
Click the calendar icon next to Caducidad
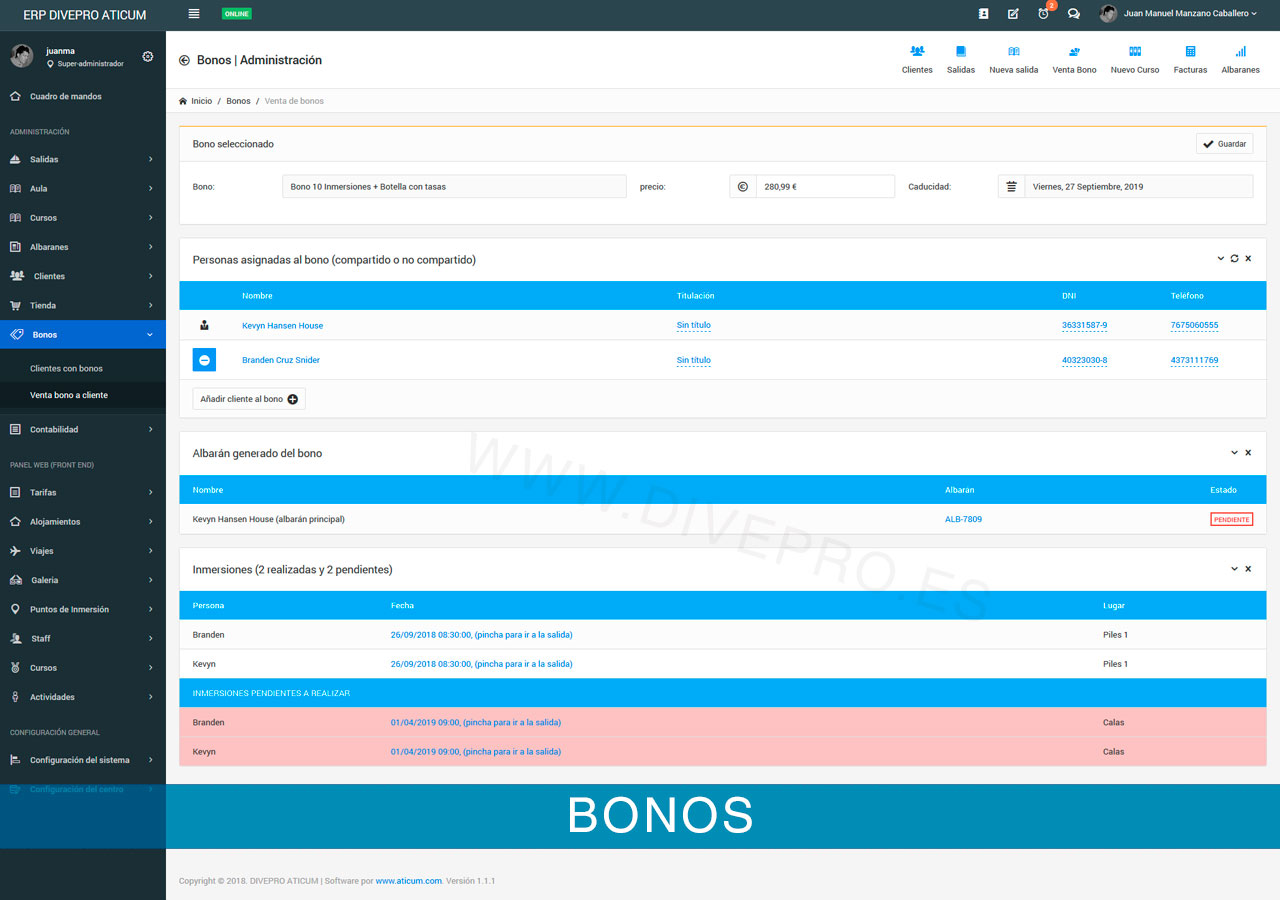(x=1011, y=186)
